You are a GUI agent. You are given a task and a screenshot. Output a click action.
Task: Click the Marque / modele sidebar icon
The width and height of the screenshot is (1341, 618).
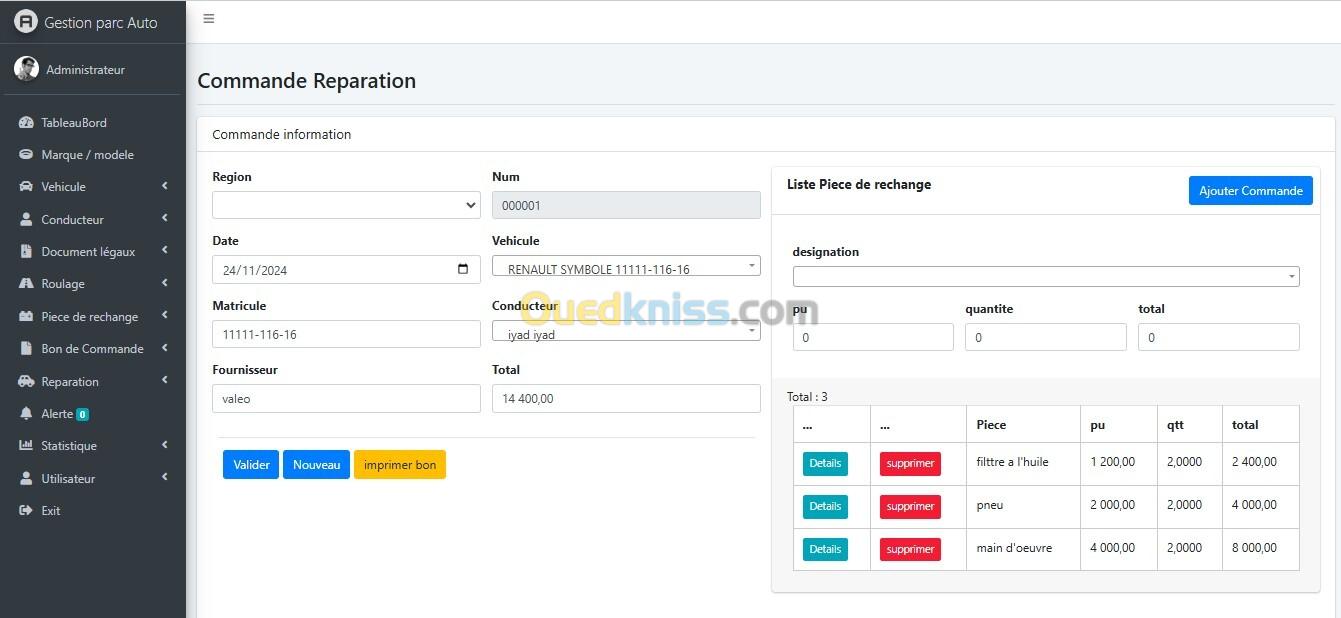pyautogui.click(x=26, y=155)
